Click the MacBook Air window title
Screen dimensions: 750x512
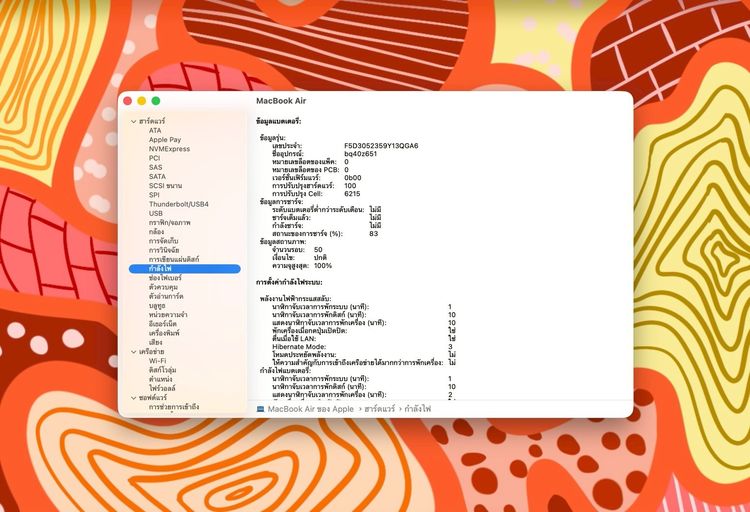281,101
